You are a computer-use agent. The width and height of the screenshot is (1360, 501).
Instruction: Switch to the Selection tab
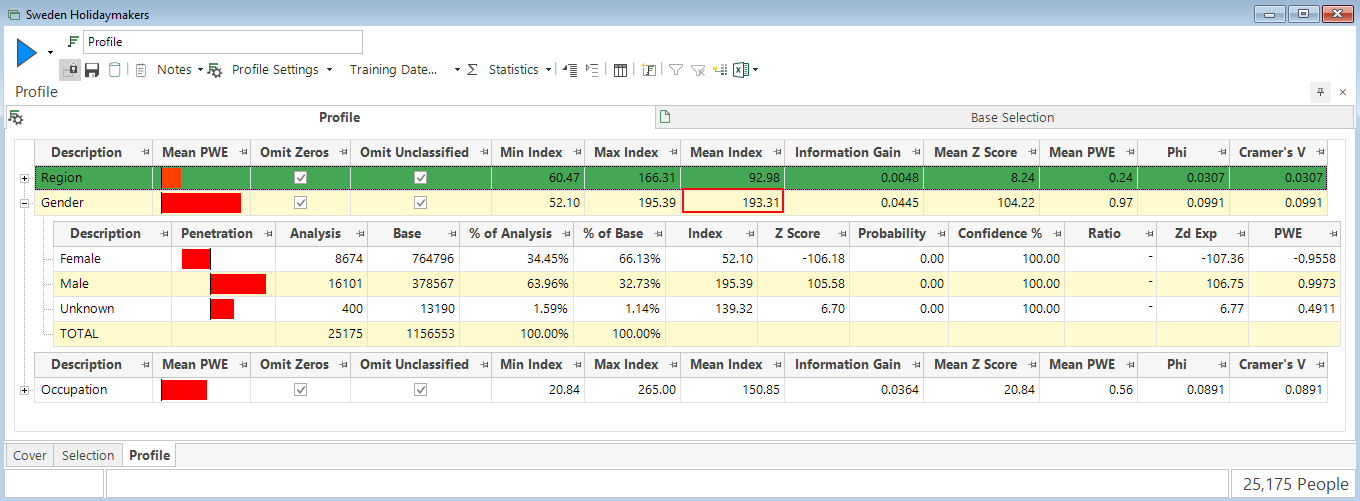point(88,455)
